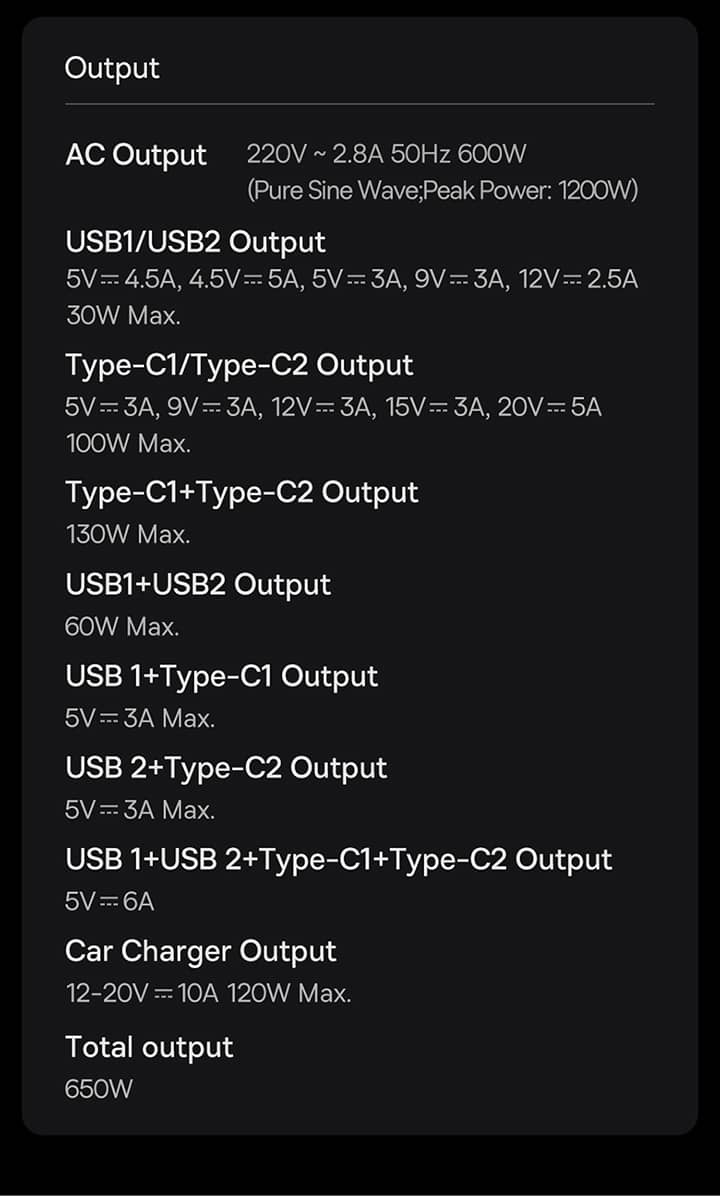Select the Type-C1/Type-C2 Output heading
The width and height of the screenshot is (720, 1196).
(x=239, y=365)
